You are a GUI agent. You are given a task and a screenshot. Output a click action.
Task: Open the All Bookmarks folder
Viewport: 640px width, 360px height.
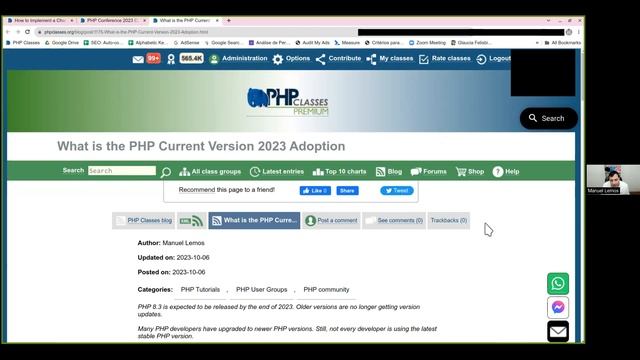[562, 42]
